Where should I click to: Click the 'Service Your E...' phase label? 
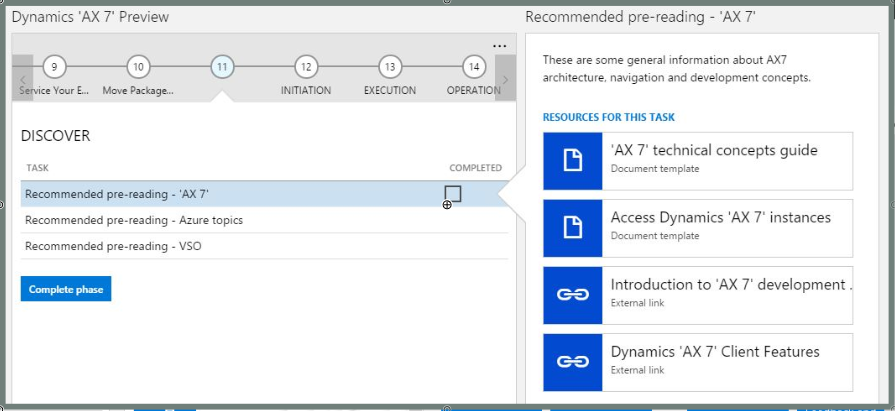54,90
